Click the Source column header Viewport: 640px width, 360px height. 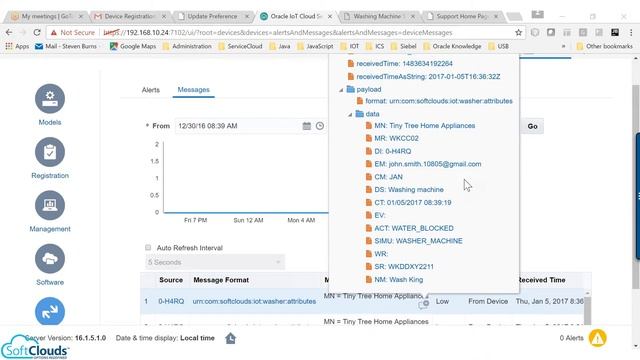pos(171,280)
